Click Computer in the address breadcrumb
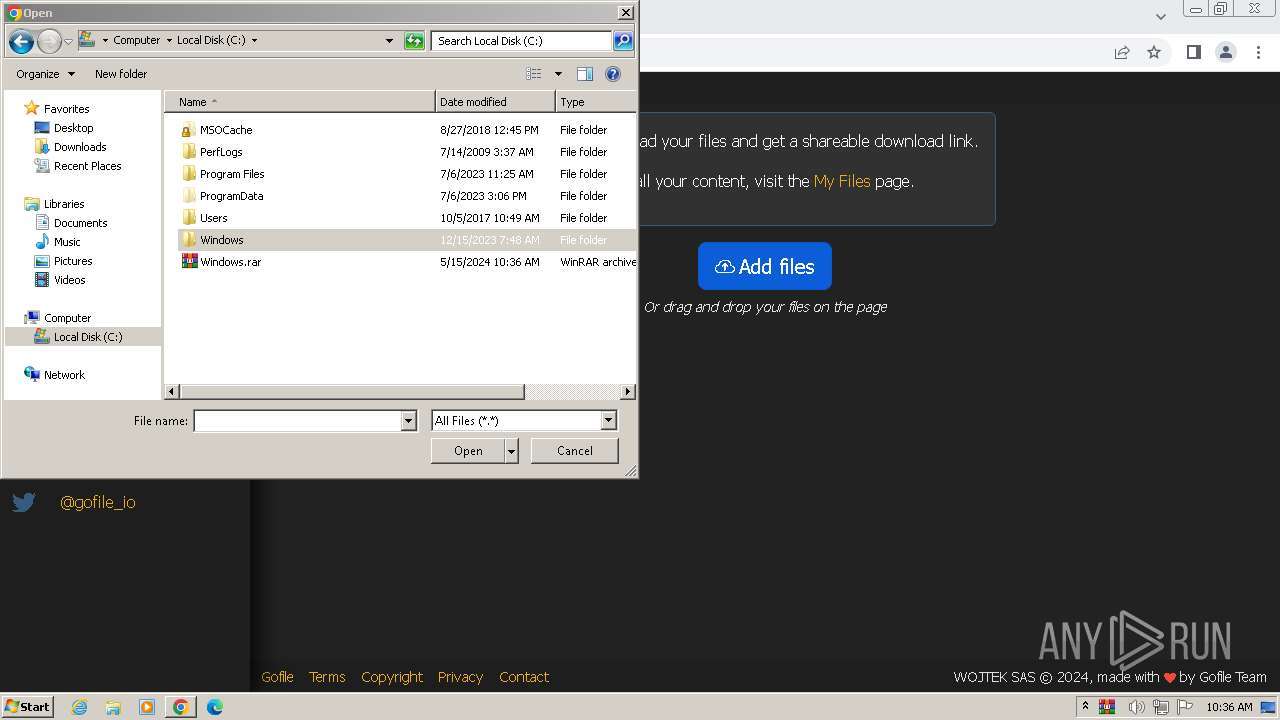The image size is (1280, 720). click(136, 41)
